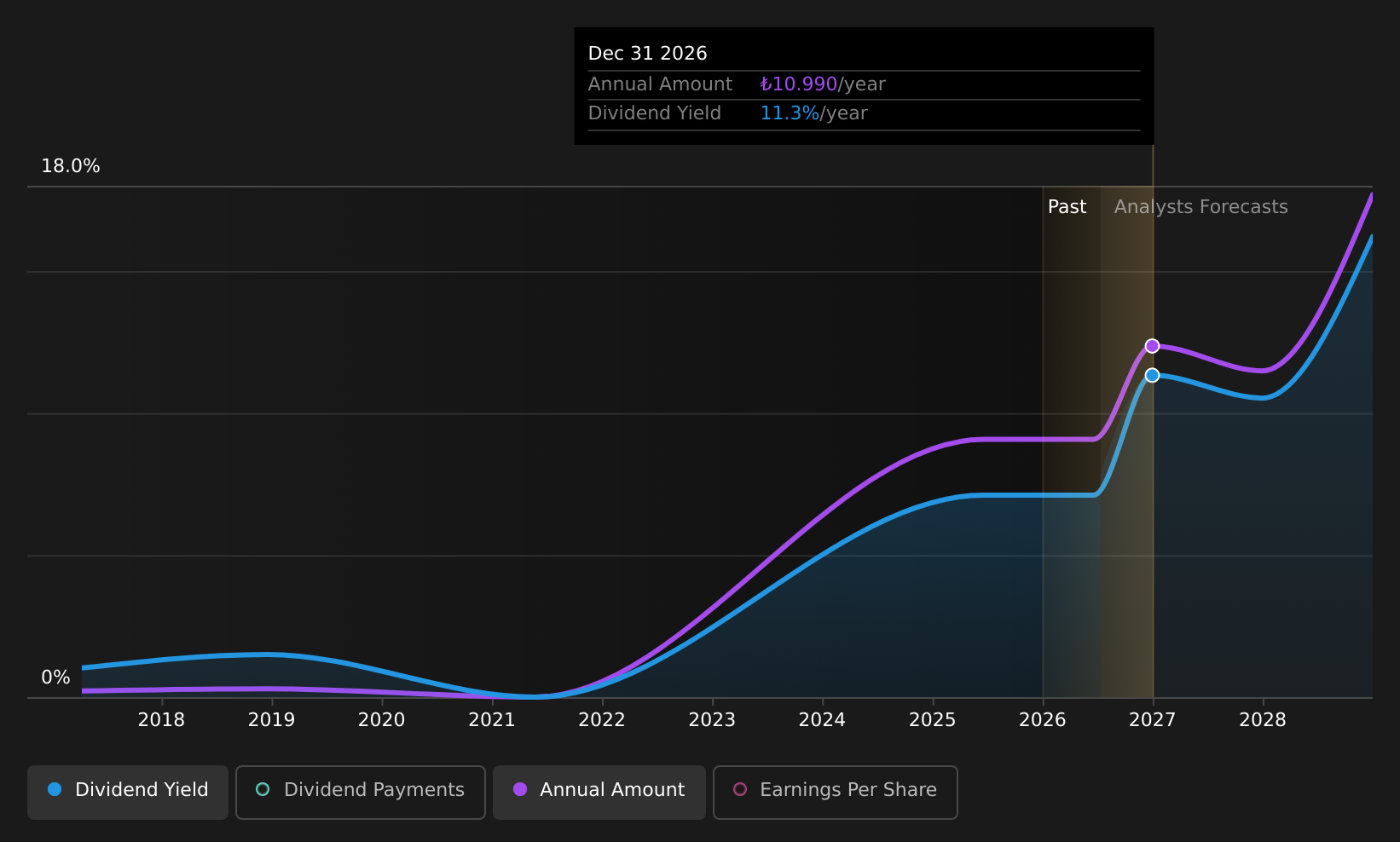Enable the Dividend Payments series
Screen dimensions: 1400x842
tap(361, 792)
